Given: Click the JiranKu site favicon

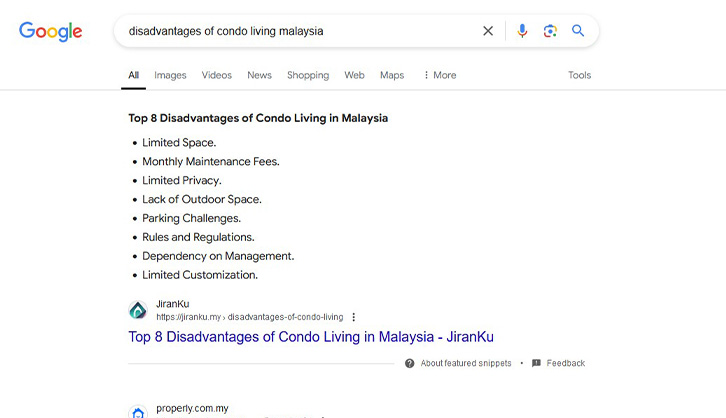Looking at the screenshot, I should click(x=138, y=310).
